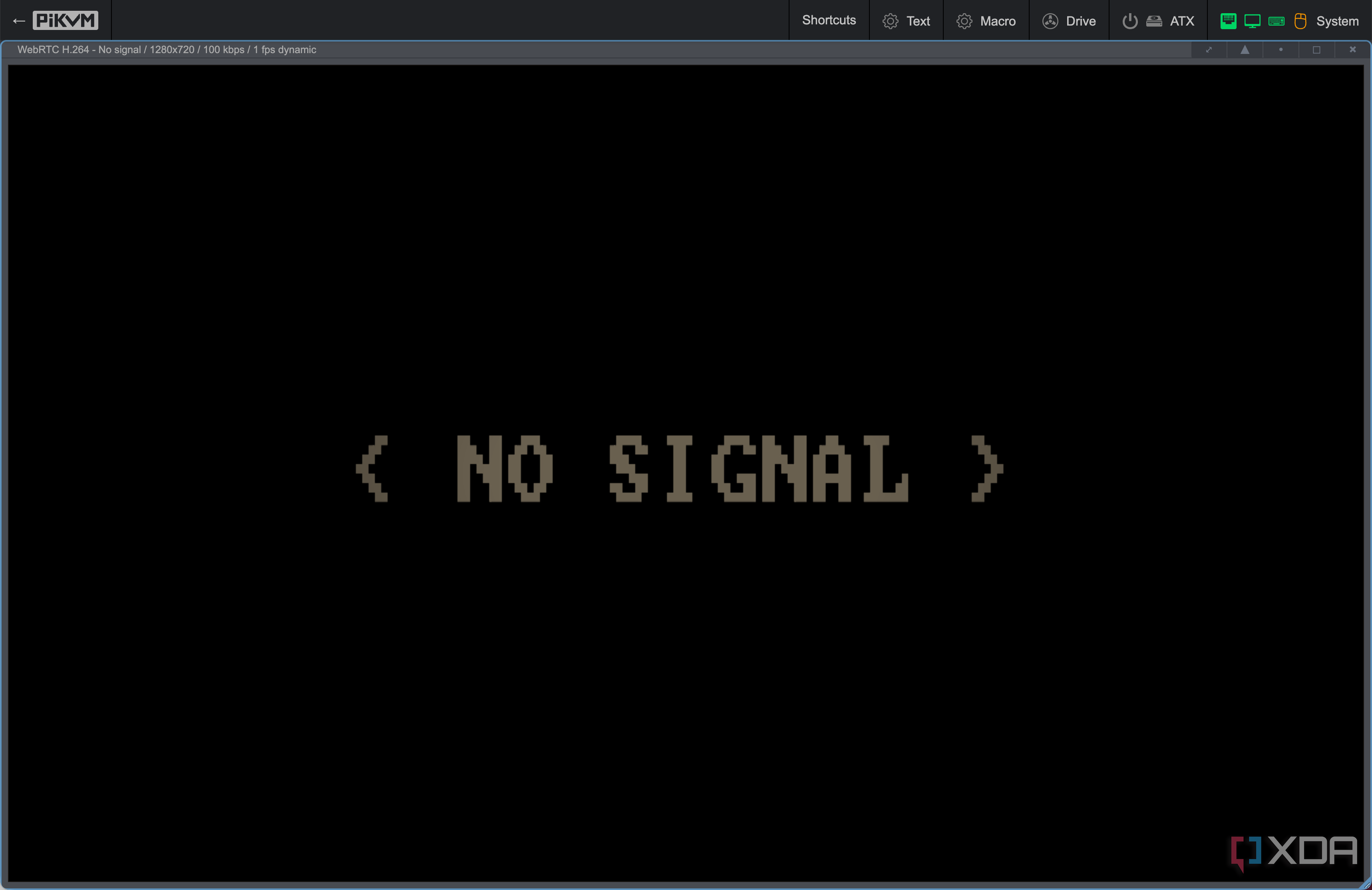Screen dimensions: 1372x890
Task: Click the green monitor video status icon
Action: pyautogui.click(x=1252, y=21)
